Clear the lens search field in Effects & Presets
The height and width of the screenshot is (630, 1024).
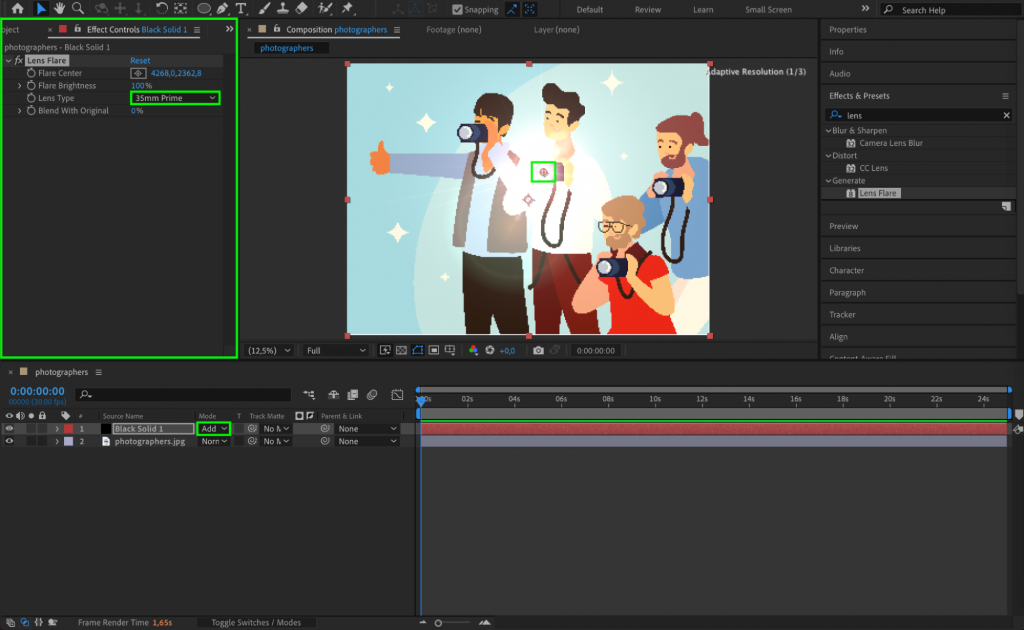pos(1009,114)
